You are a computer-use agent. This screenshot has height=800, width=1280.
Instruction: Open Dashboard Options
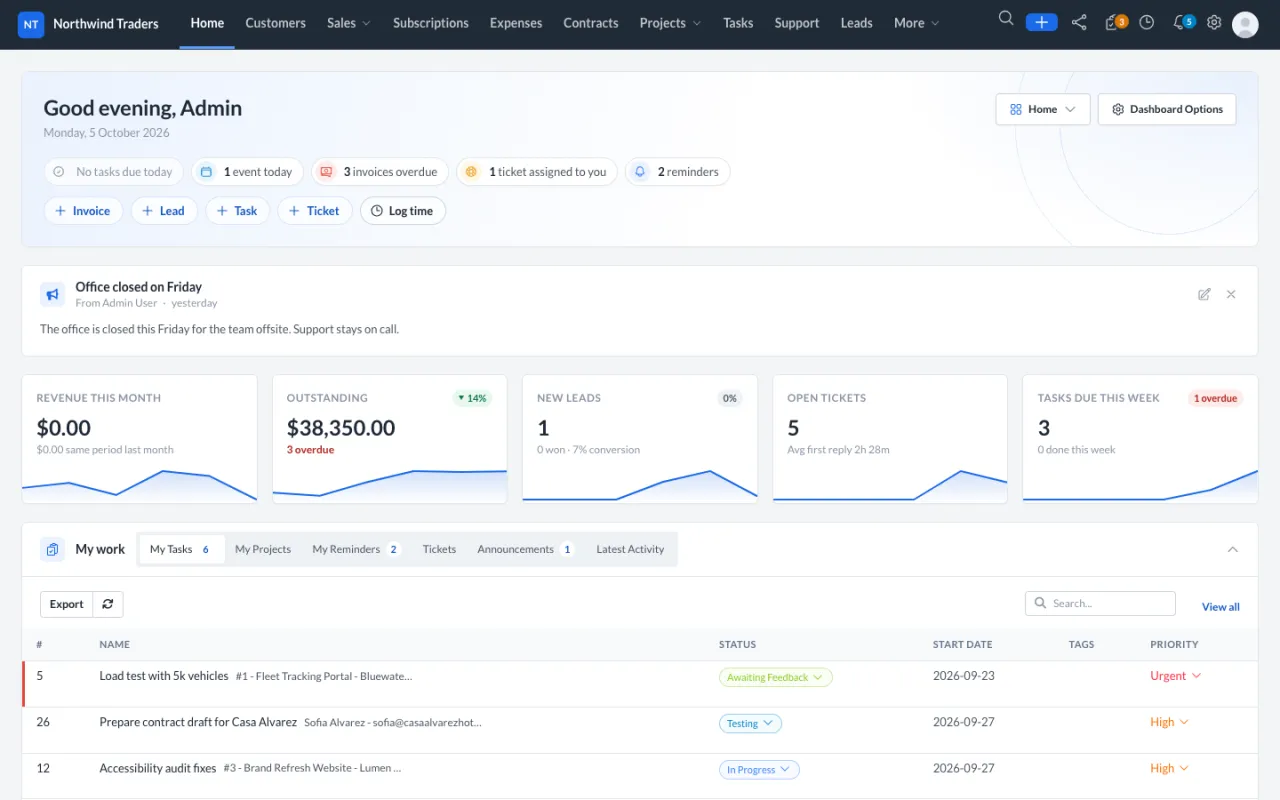click(x=1167, y=109)
